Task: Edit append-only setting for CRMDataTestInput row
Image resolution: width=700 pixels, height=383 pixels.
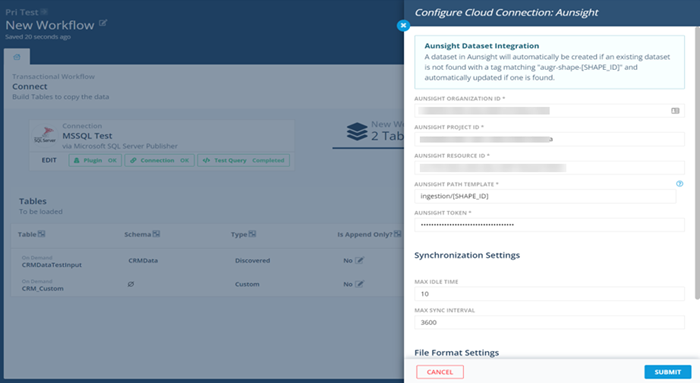Action: point(359,260)
